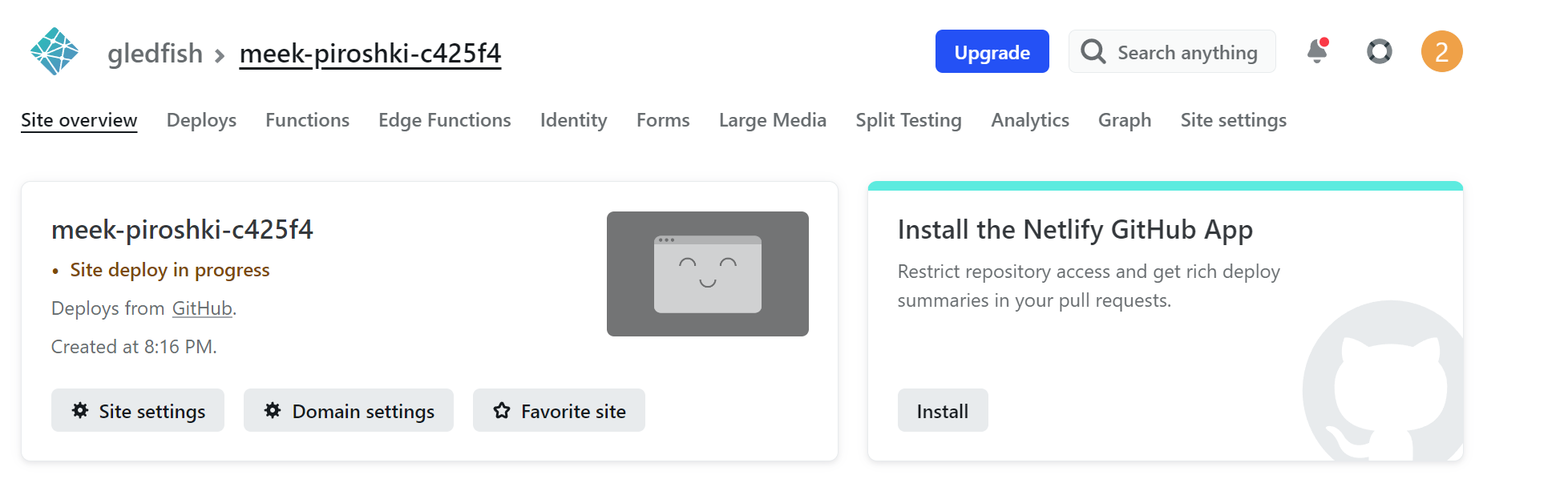The width and height of the screenshot is (1568, 479).
Task: Click the 'Created at 8:16 PM.' text
Action: 134,347
